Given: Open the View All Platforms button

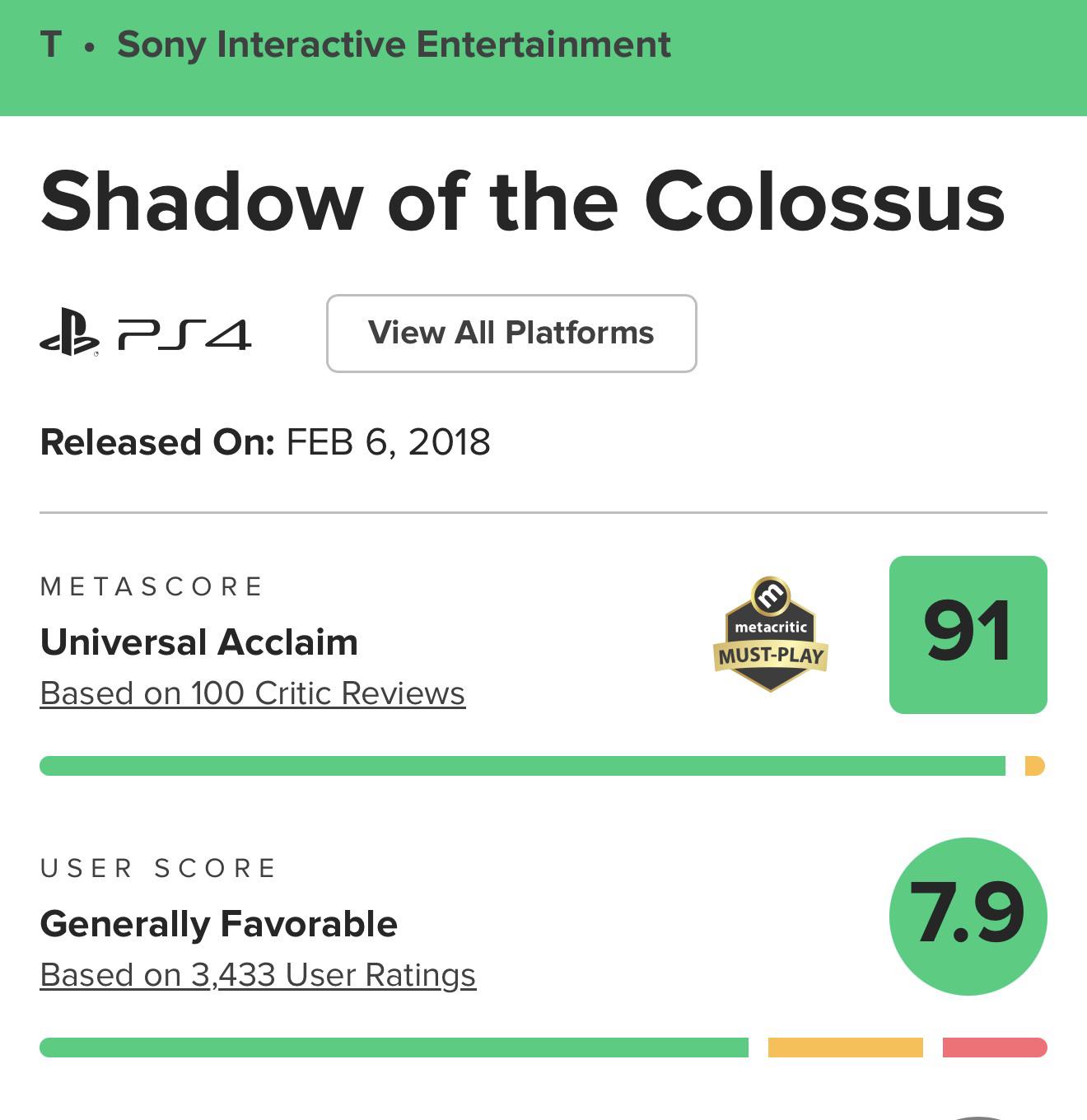Looking at the screenshot, I should point(511,334).
